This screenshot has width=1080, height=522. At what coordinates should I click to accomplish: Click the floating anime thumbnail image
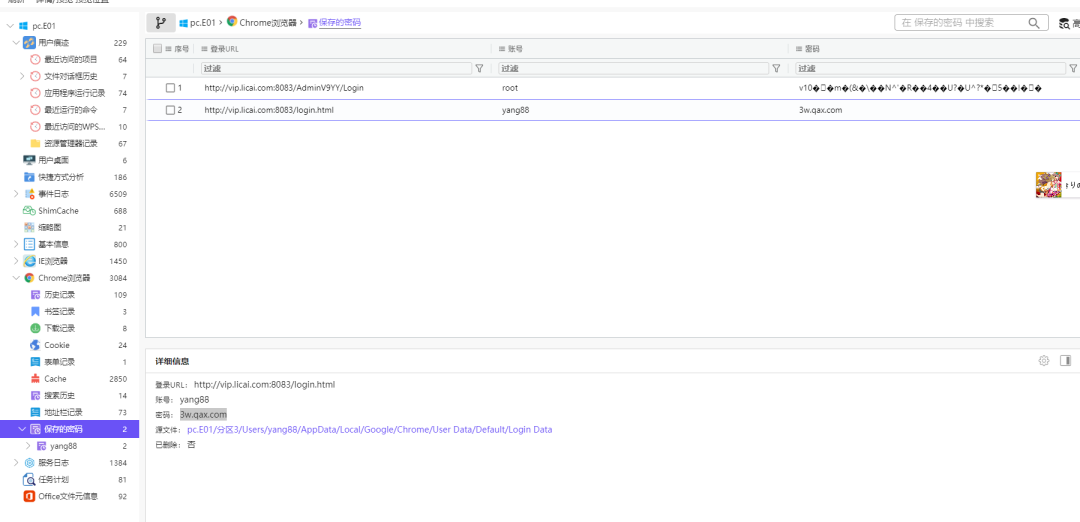pos(1048,185)
